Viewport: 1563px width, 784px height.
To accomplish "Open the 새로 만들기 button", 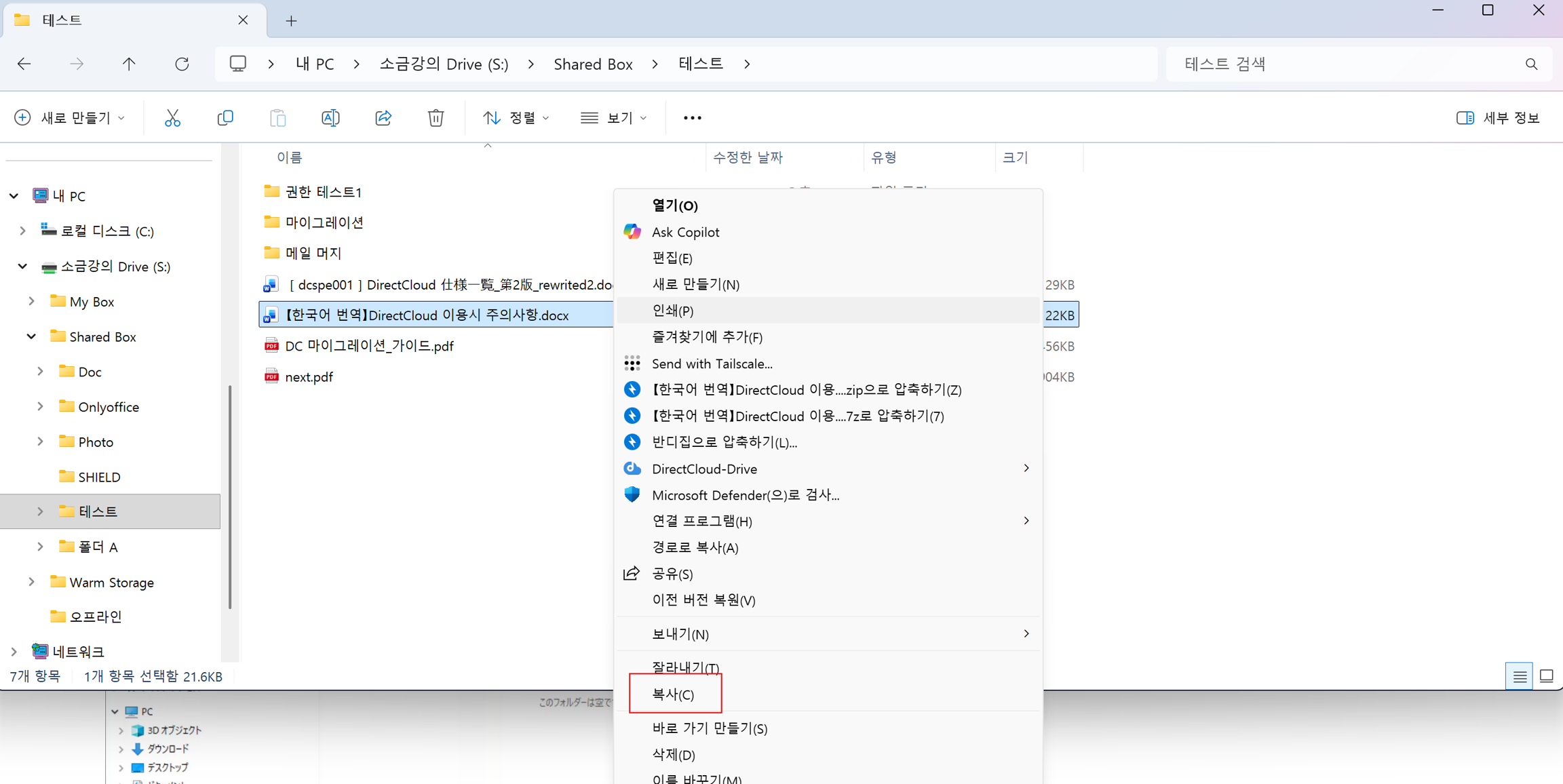I will coord(70,118).
